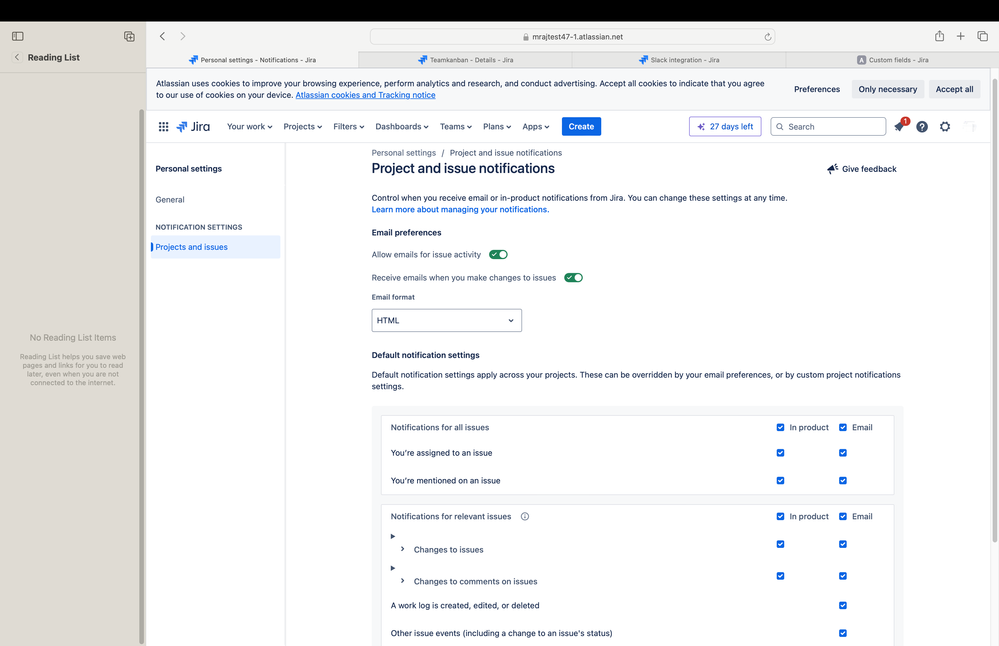Viewport: 999px width, 646px height.
Task: Open the Plans dropdown menu
Action: (x=497, y=127)
